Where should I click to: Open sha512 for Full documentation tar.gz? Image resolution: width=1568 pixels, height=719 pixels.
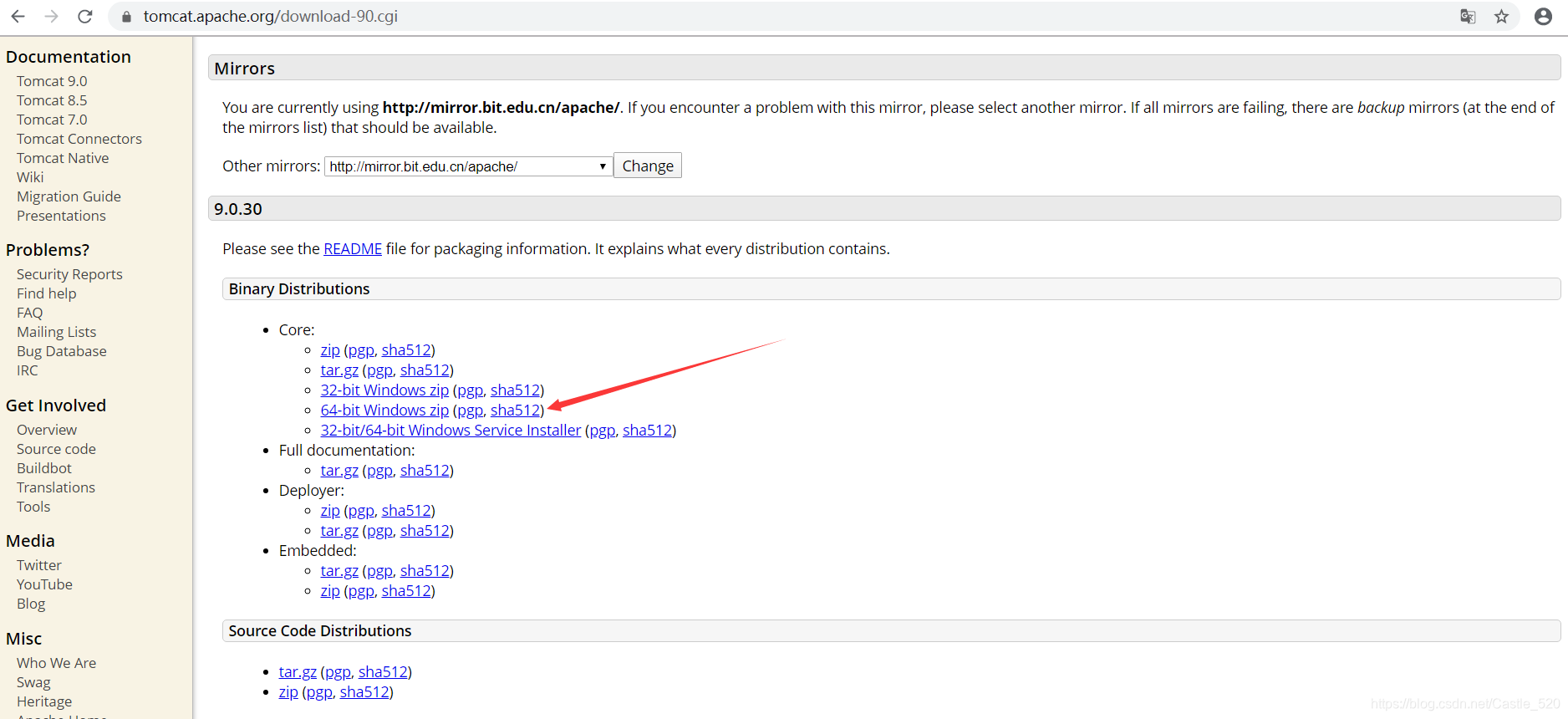pyautogui.click(x=425, y=470)
